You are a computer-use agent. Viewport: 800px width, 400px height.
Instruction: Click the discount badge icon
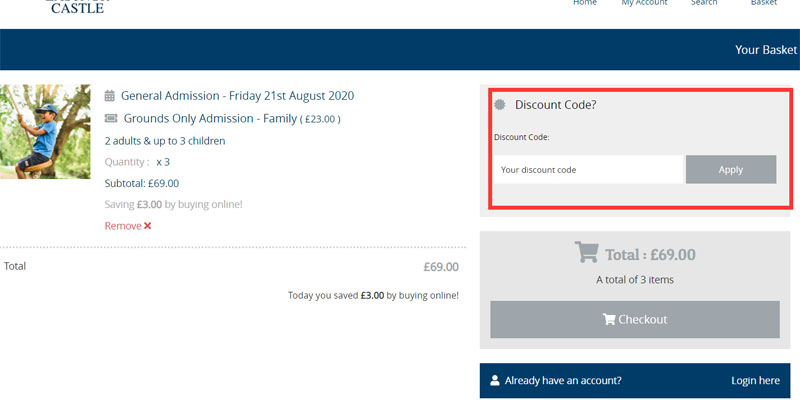(x=500, y=105)
